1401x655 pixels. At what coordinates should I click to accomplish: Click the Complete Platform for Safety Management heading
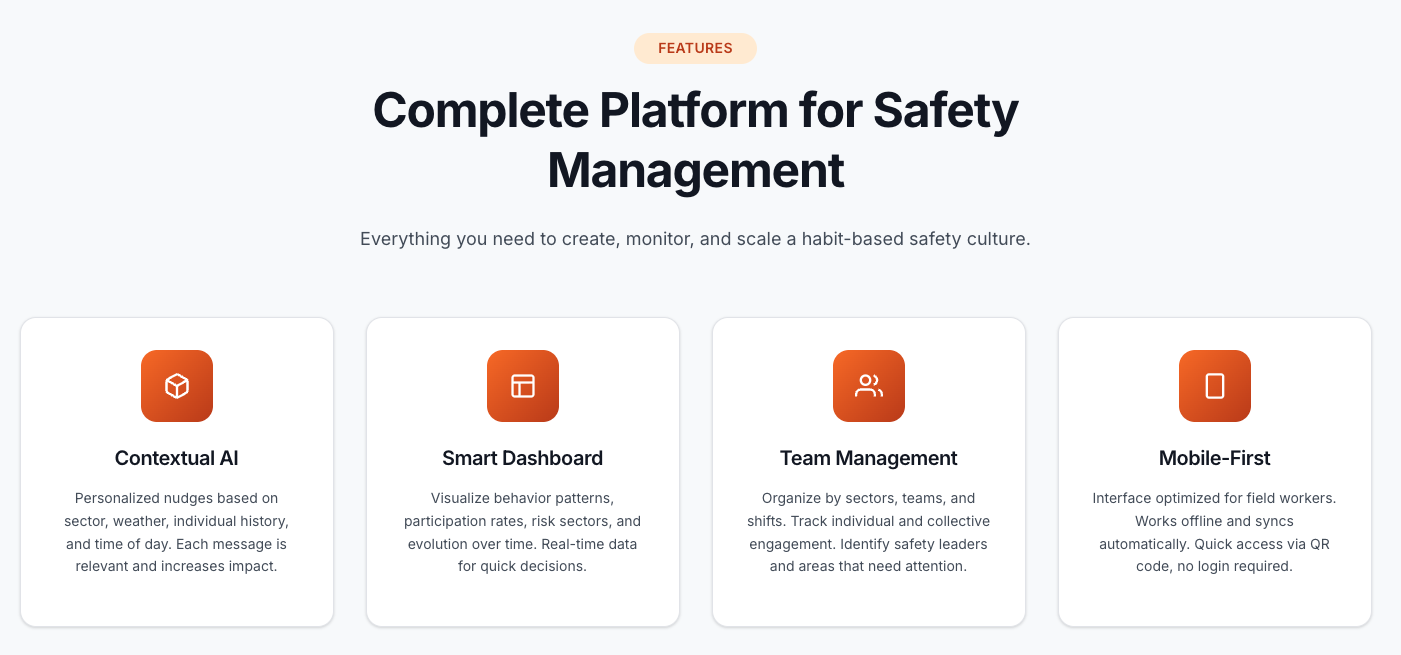[x=695, y=140]
